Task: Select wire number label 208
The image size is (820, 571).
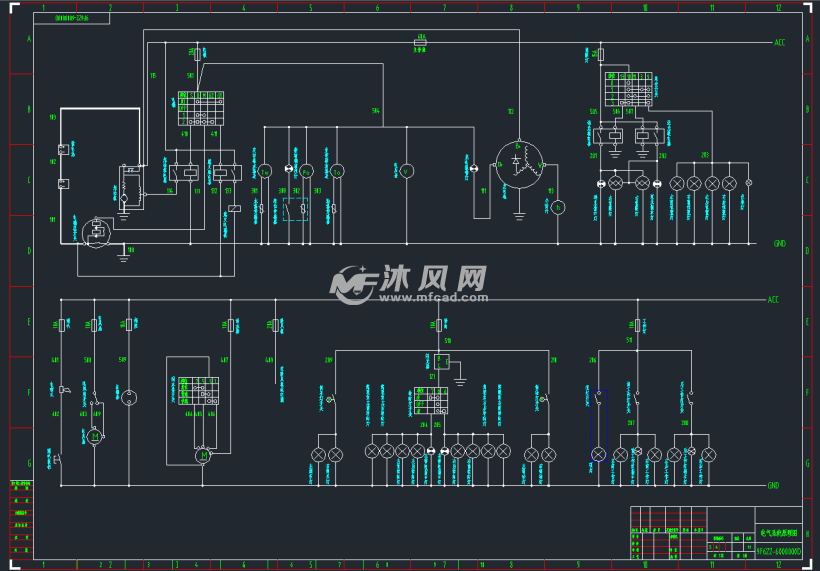Action: 685,422
